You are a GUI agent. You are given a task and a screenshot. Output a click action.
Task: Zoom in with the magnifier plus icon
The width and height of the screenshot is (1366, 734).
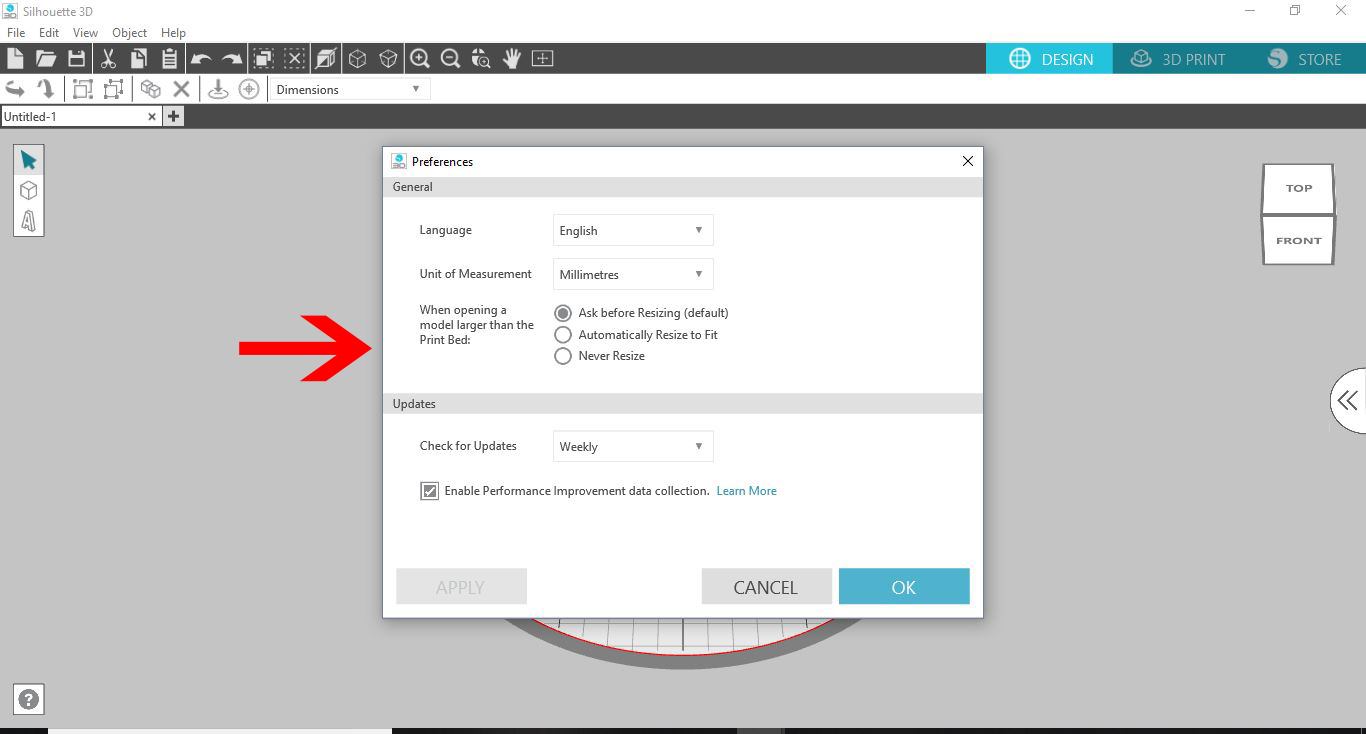tap(420, 58)
